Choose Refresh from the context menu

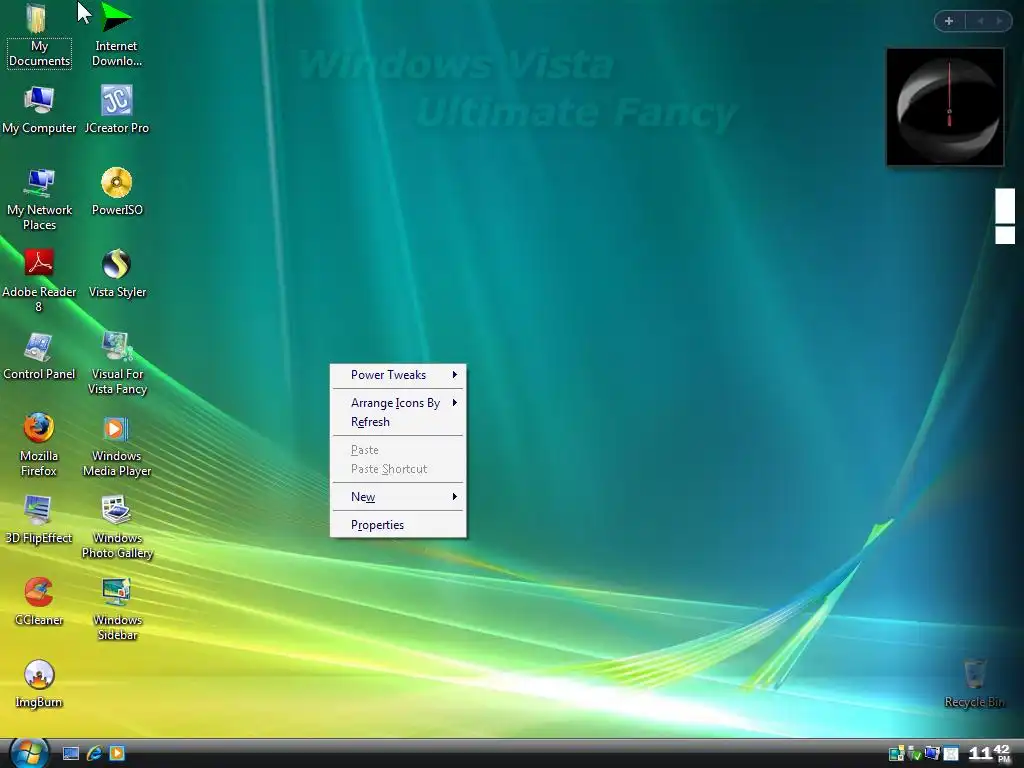[398, 422]
